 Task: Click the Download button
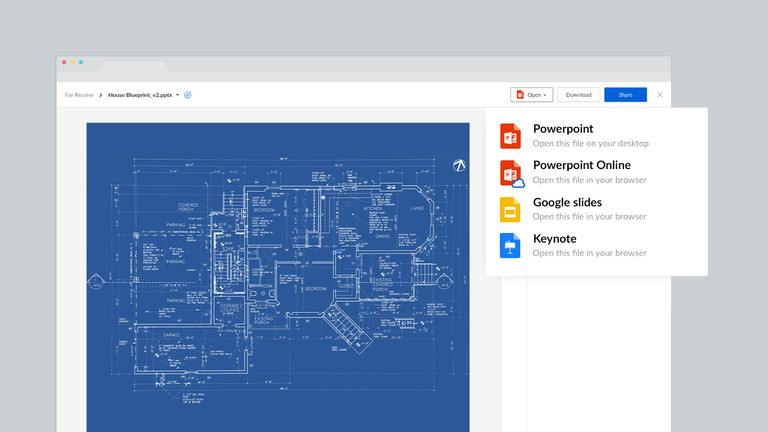coord(579,95)
